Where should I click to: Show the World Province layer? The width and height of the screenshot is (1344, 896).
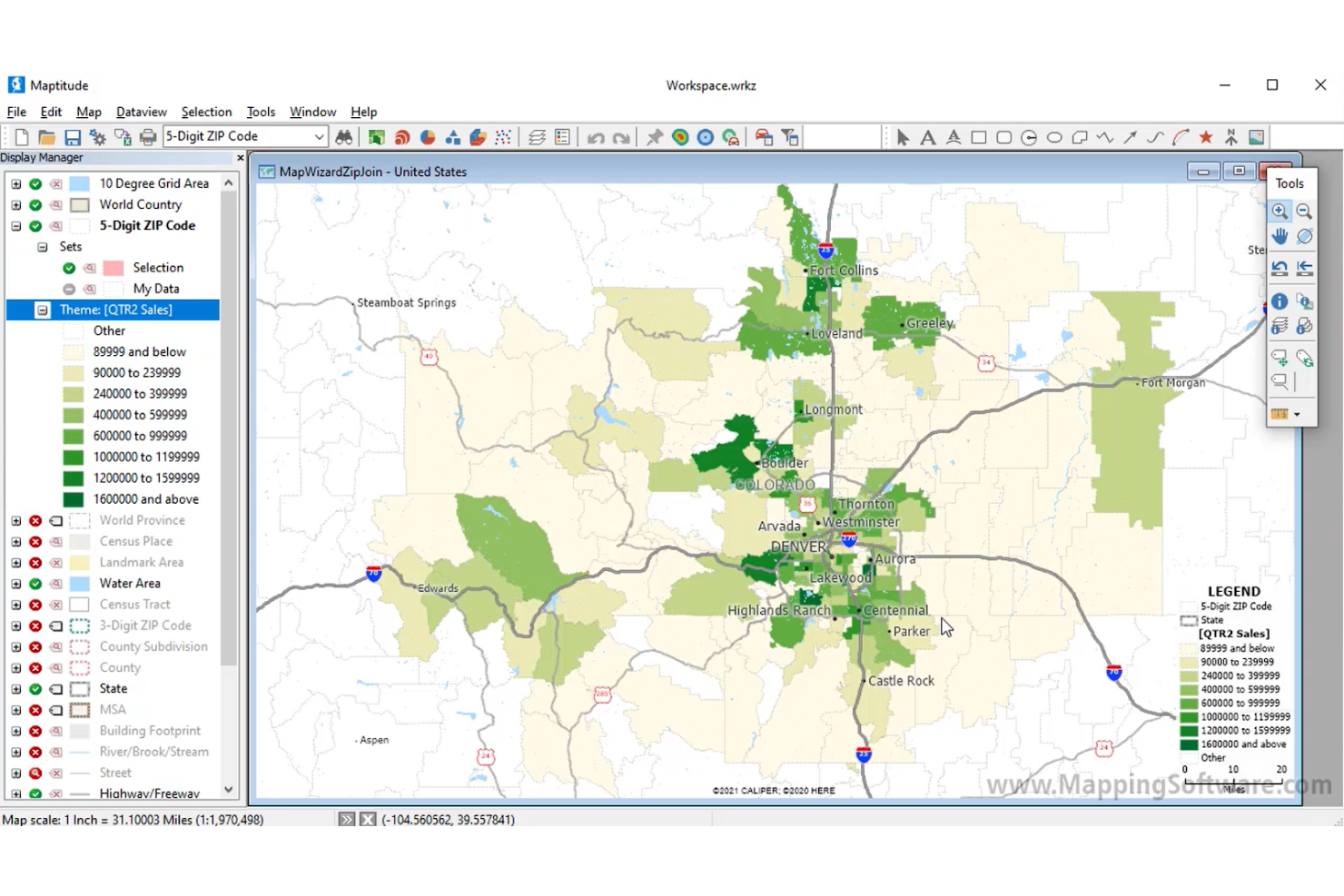point(35,521)
